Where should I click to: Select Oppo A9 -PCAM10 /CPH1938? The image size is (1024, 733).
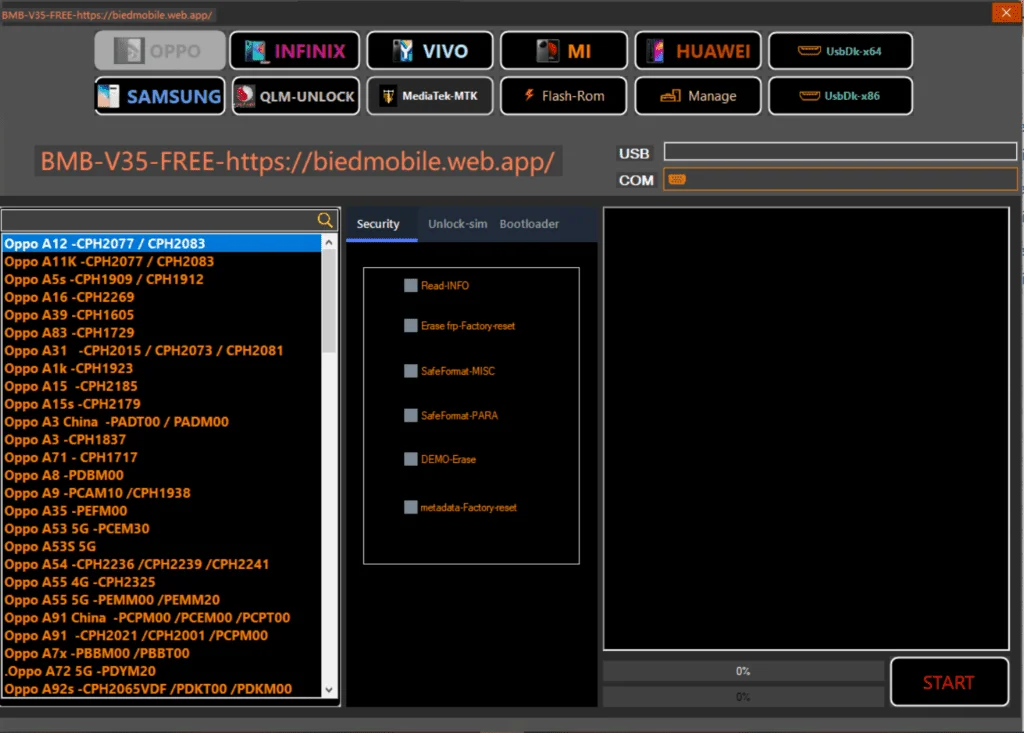[162, 493]
